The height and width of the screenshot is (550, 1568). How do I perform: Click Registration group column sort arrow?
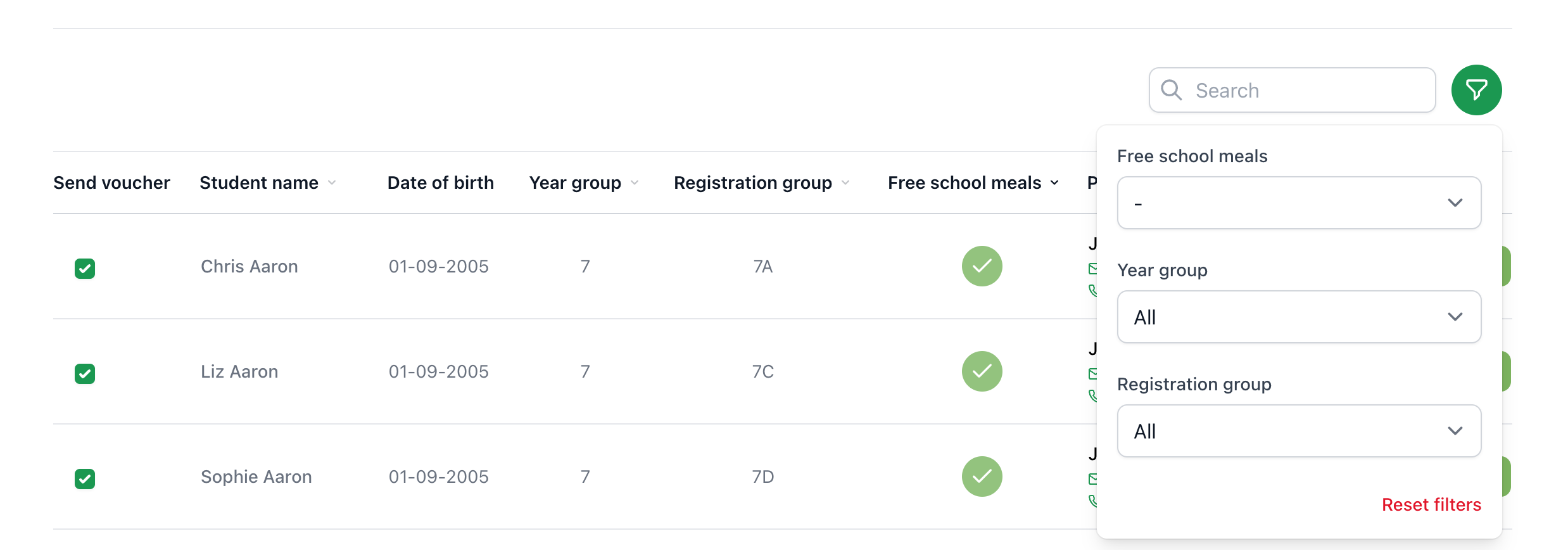point(845,183)
